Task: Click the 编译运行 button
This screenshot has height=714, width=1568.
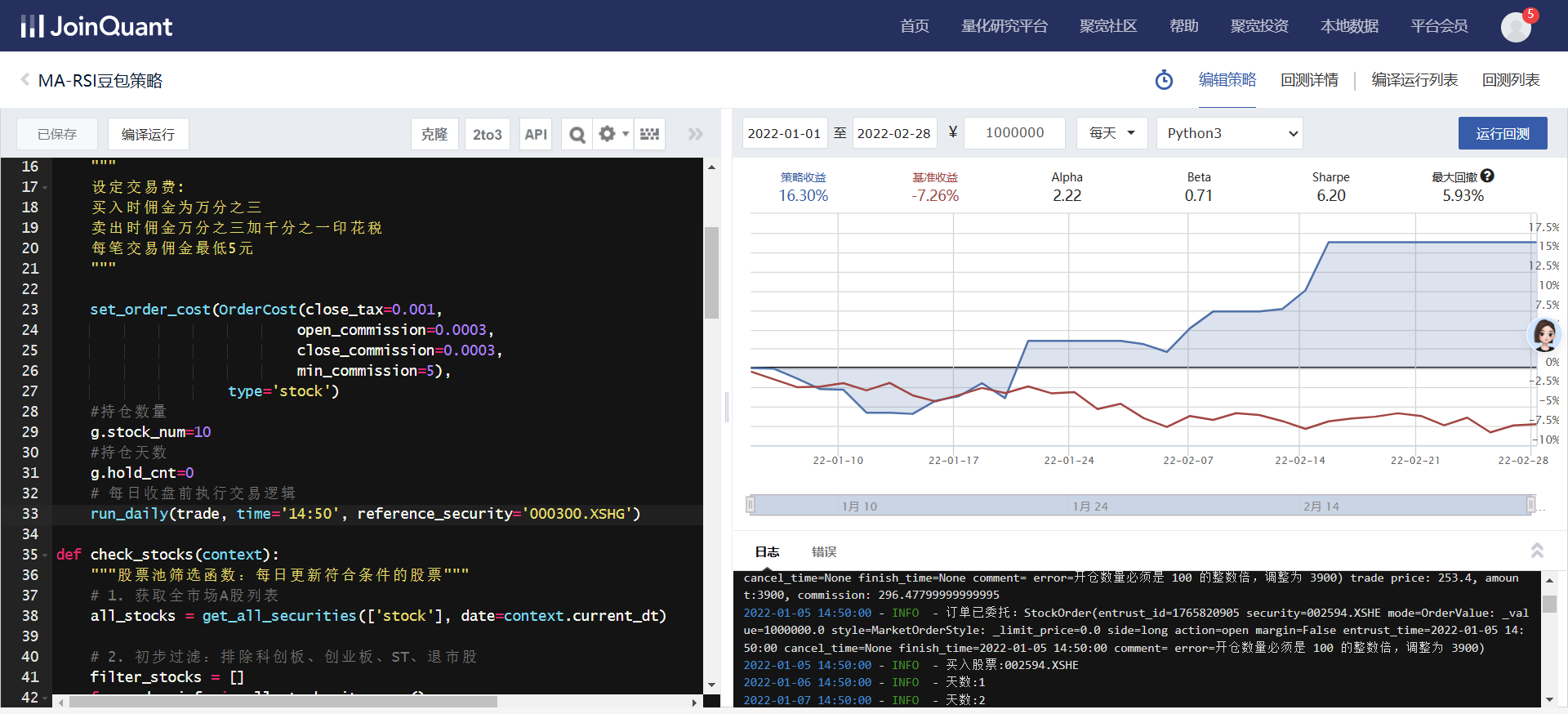Action: click(148, 134)
